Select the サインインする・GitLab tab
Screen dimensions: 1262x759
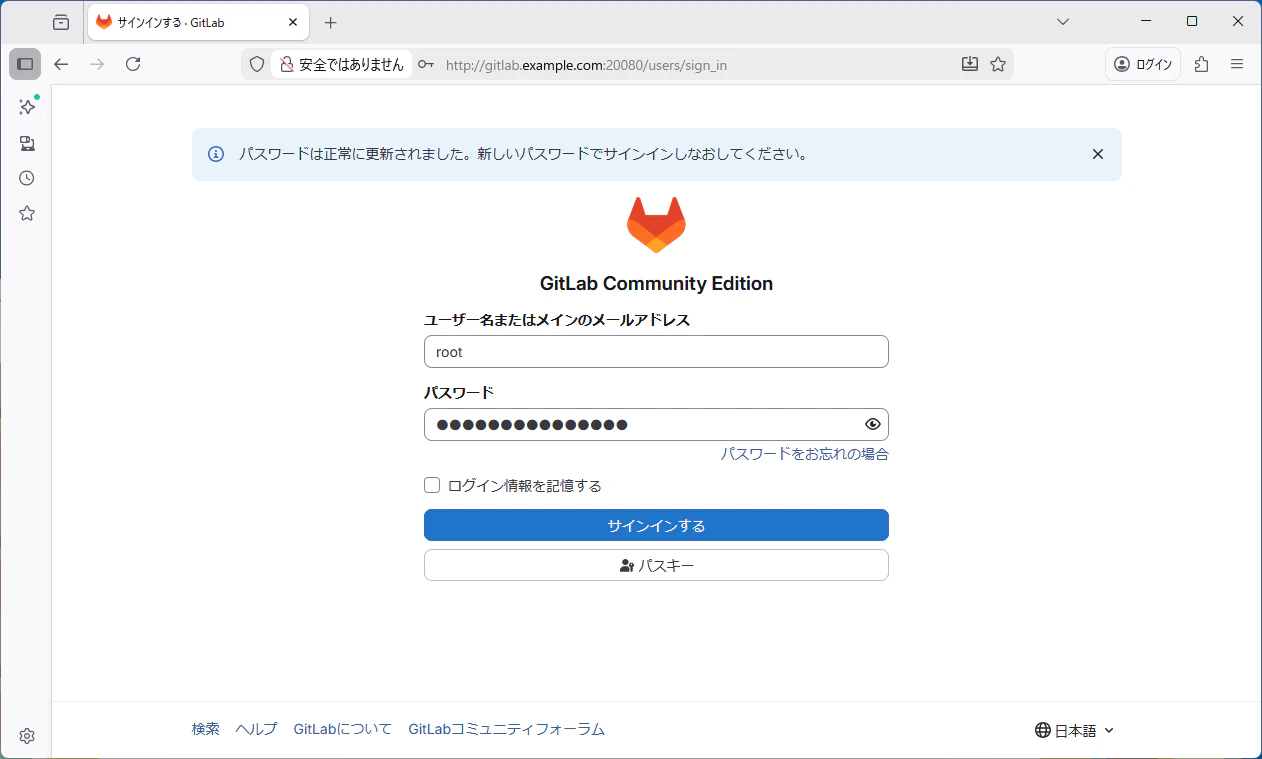coord(198,22)
